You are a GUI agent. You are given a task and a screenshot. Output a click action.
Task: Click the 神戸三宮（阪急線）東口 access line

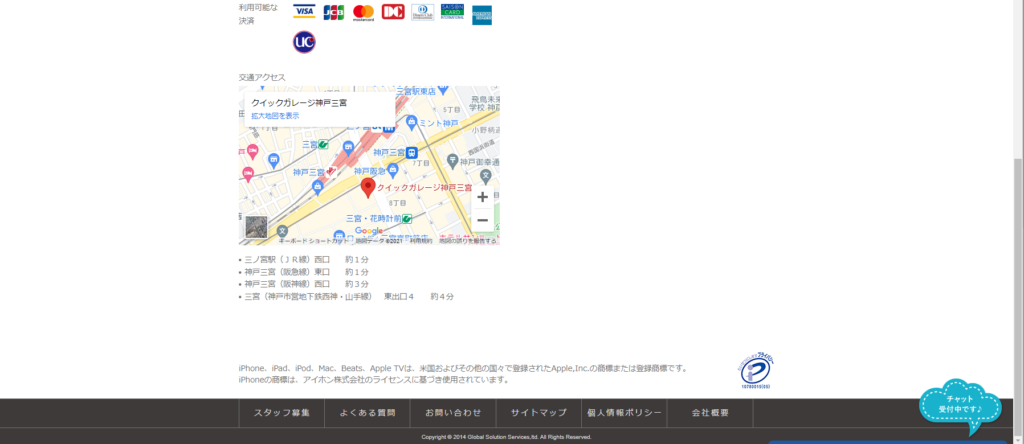[307, 272]
